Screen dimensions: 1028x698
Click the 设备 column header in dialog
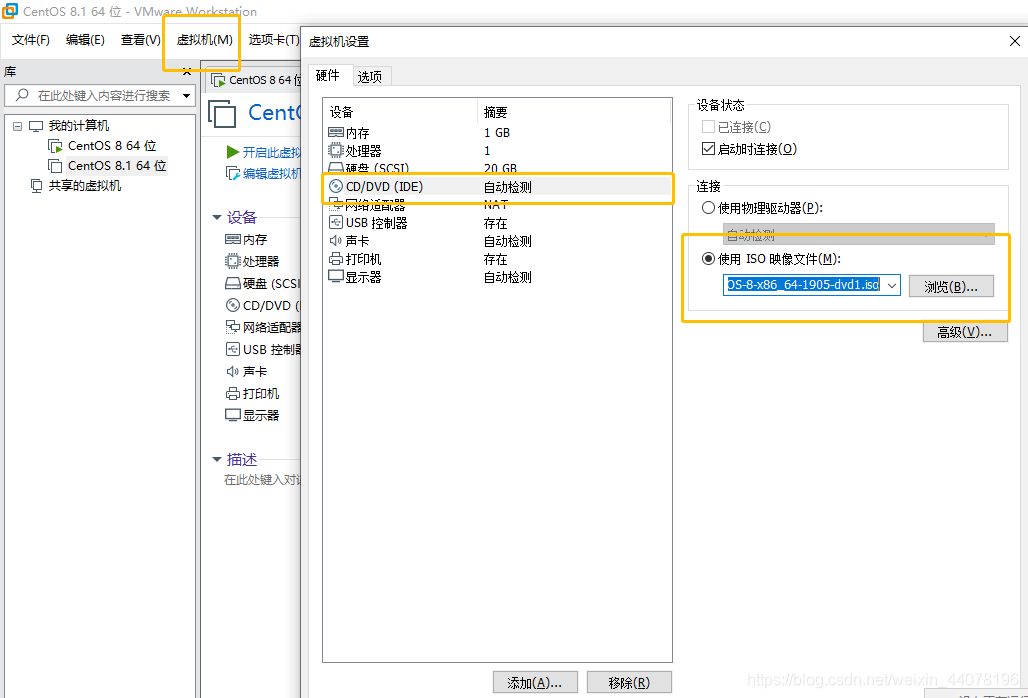click(x=401, y=112)
